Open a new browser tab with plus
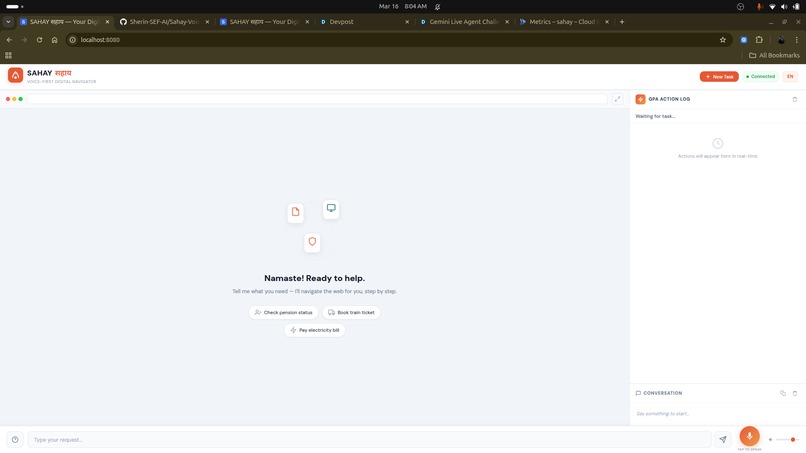Screen dimensions: 806x453 [622, 22]
